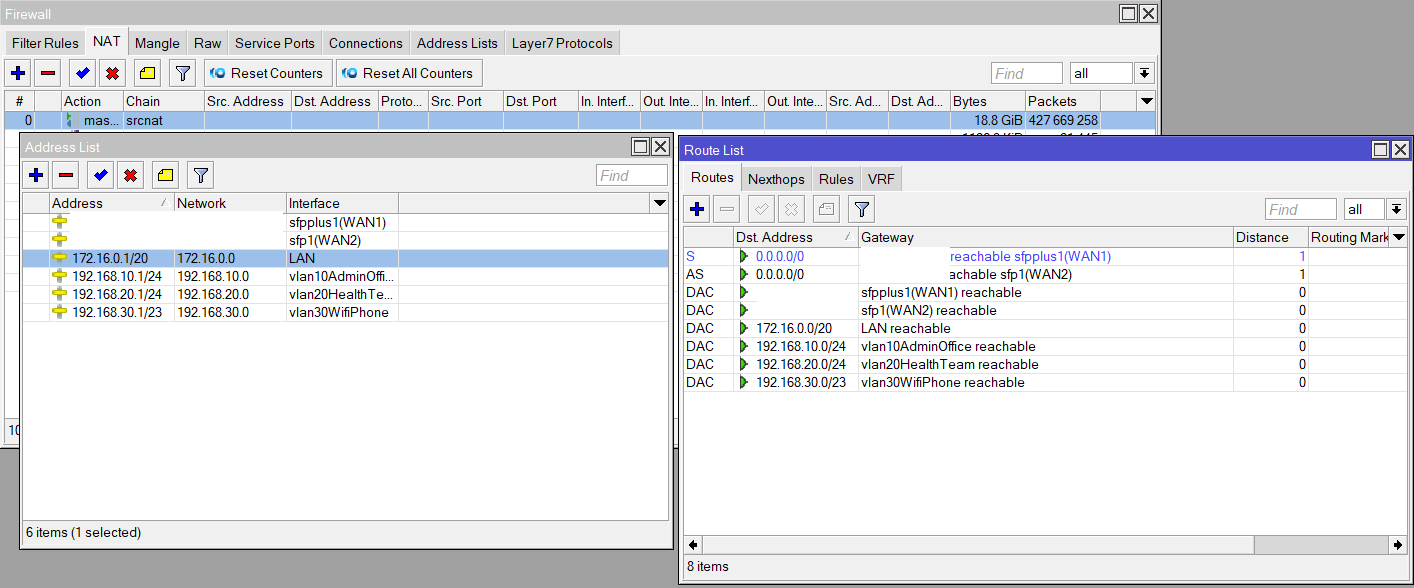
Task: Disable the selected route with red X
Action: point(791,208)
